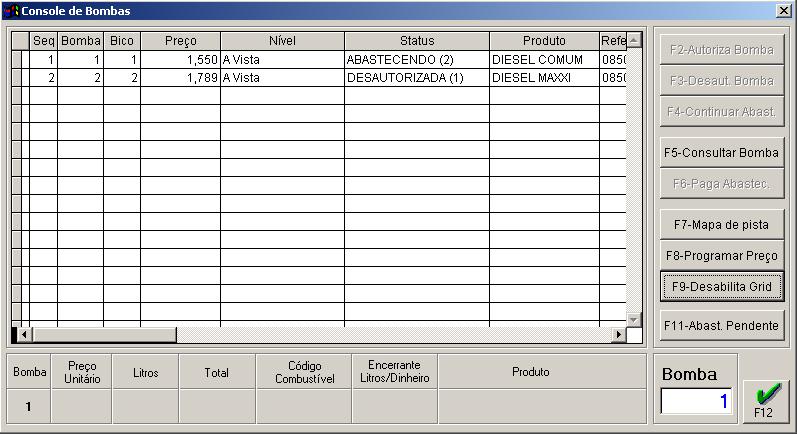
Task: Click the grid's scroll right arrow
Action: click(619, 334)
